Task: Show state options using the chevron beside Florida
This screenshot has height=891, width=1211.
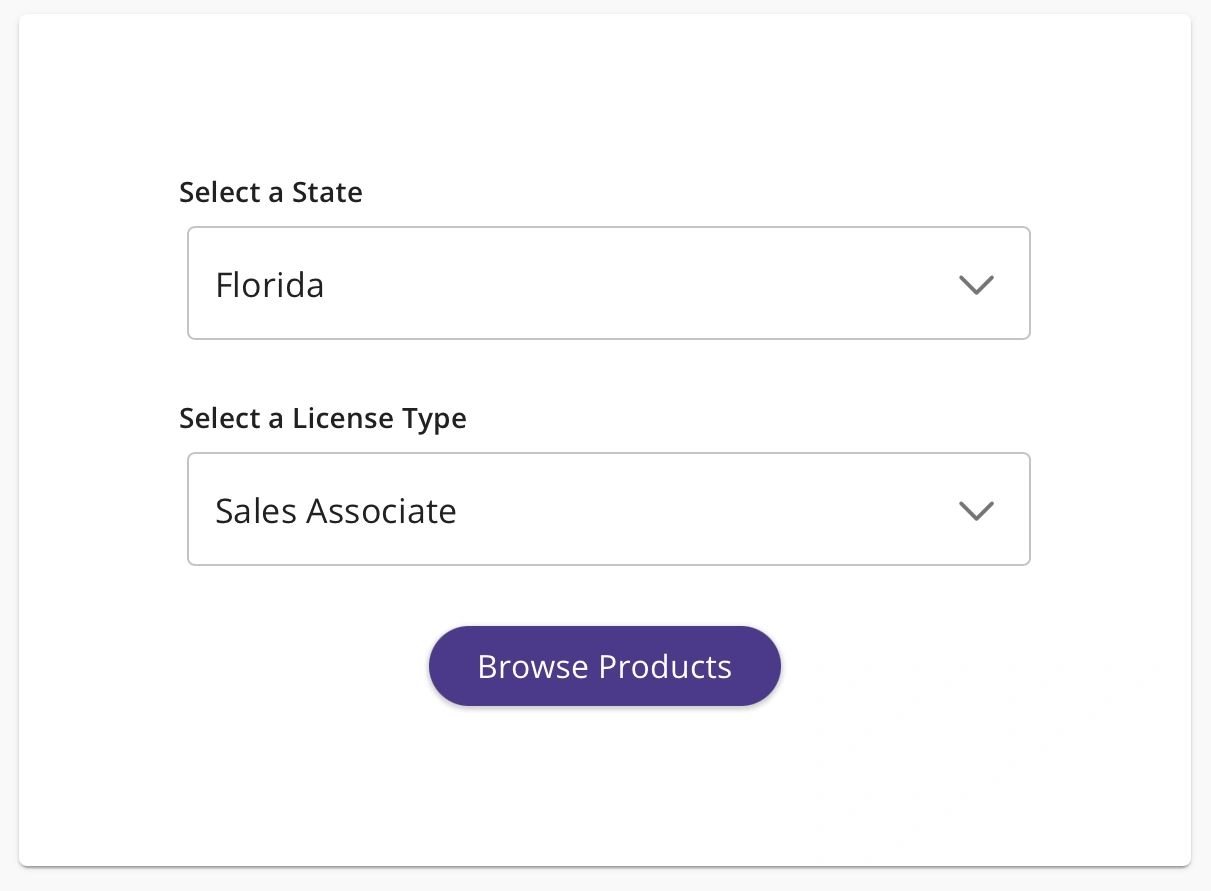Action: click(976, 285)
